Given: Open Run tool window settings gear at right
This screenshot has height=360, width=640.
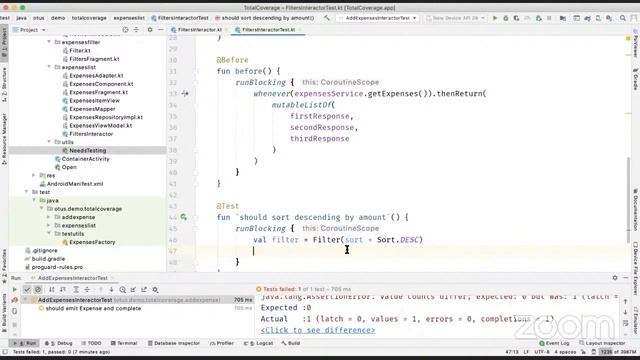Looking at the screenshot, I should (x=615, y=278).
